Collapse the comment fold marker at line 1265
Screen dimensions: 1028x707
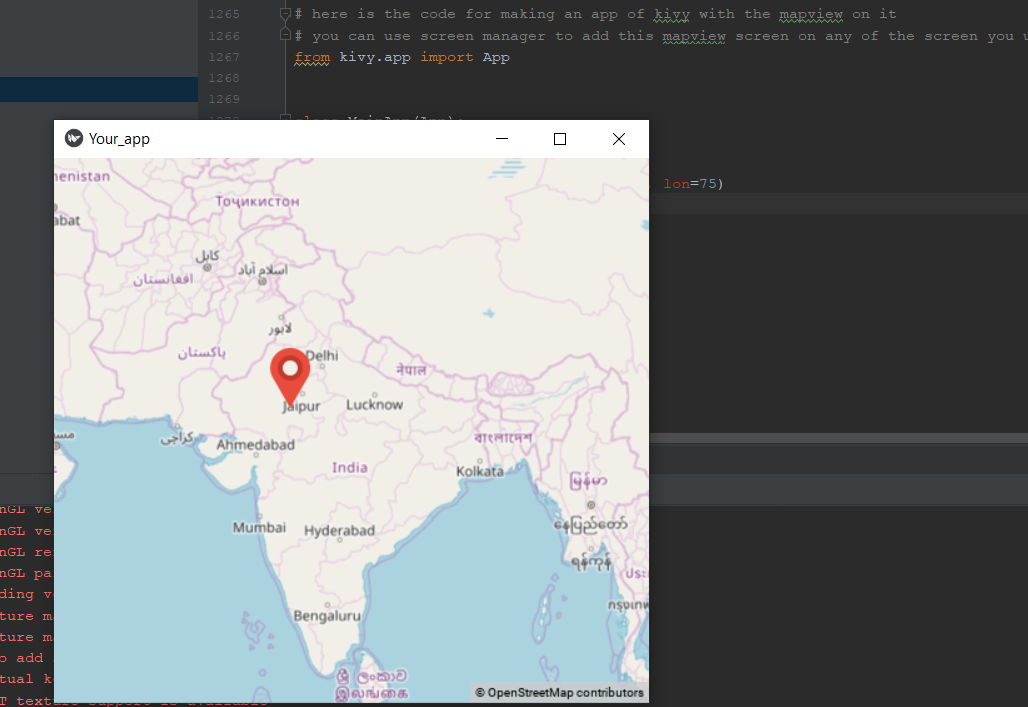pyautogui.click(x=285, y=14)
